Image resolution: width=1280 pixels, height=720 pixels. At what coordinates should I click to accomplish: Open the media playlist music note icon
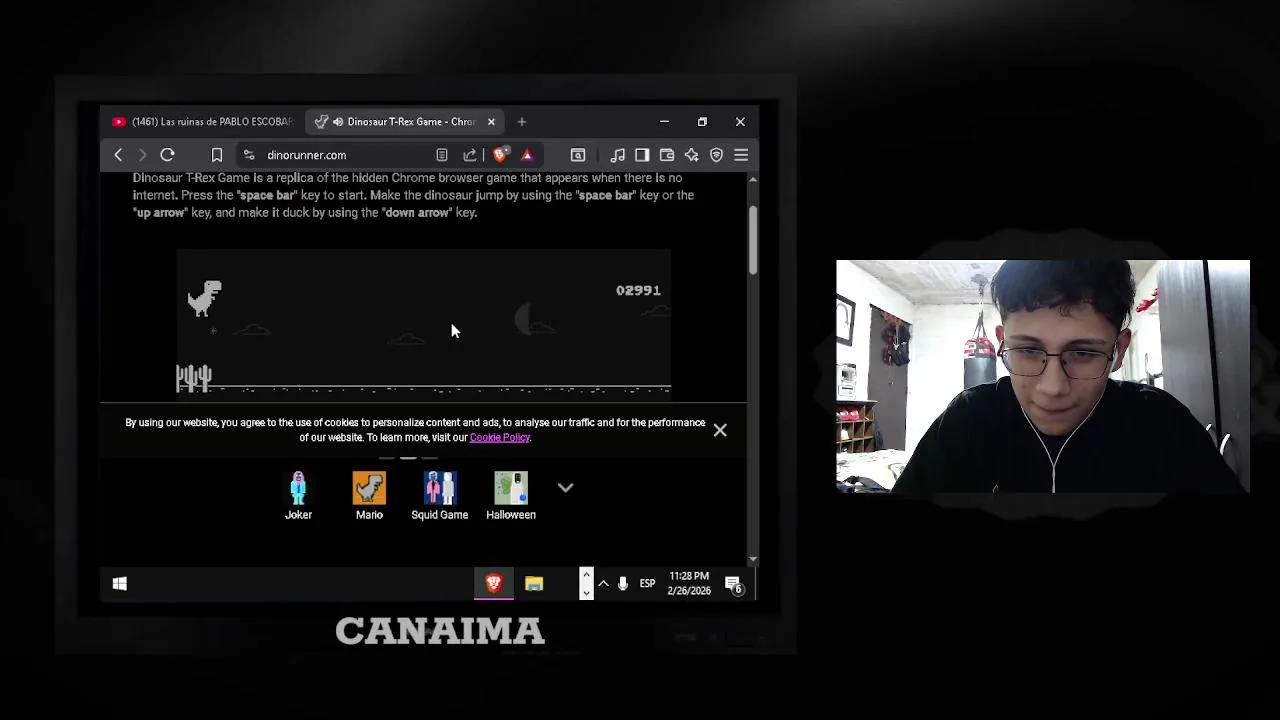pyautogui.click(x=617, y=155)
